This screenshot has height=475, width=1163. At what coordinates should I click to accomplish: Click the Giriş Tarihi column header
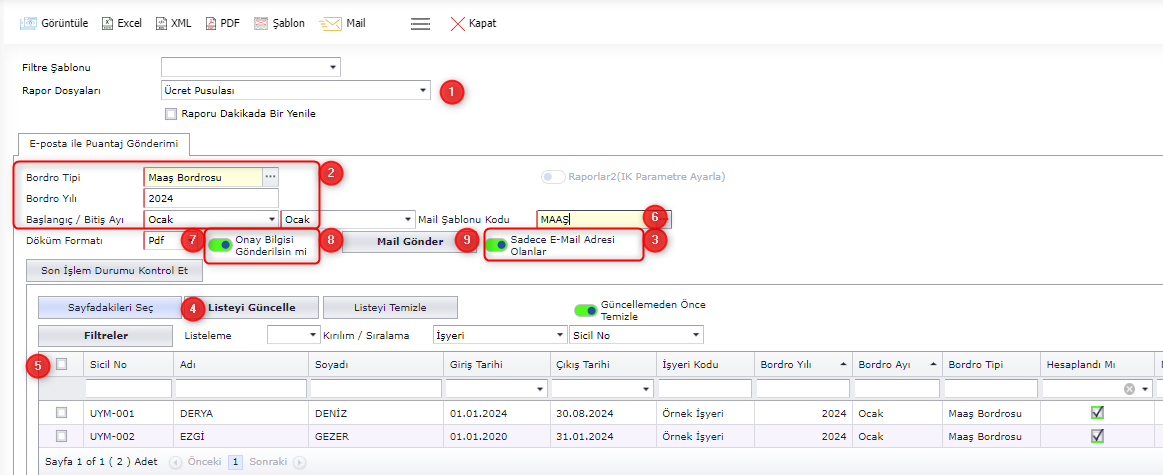click(x=495, y=365)
